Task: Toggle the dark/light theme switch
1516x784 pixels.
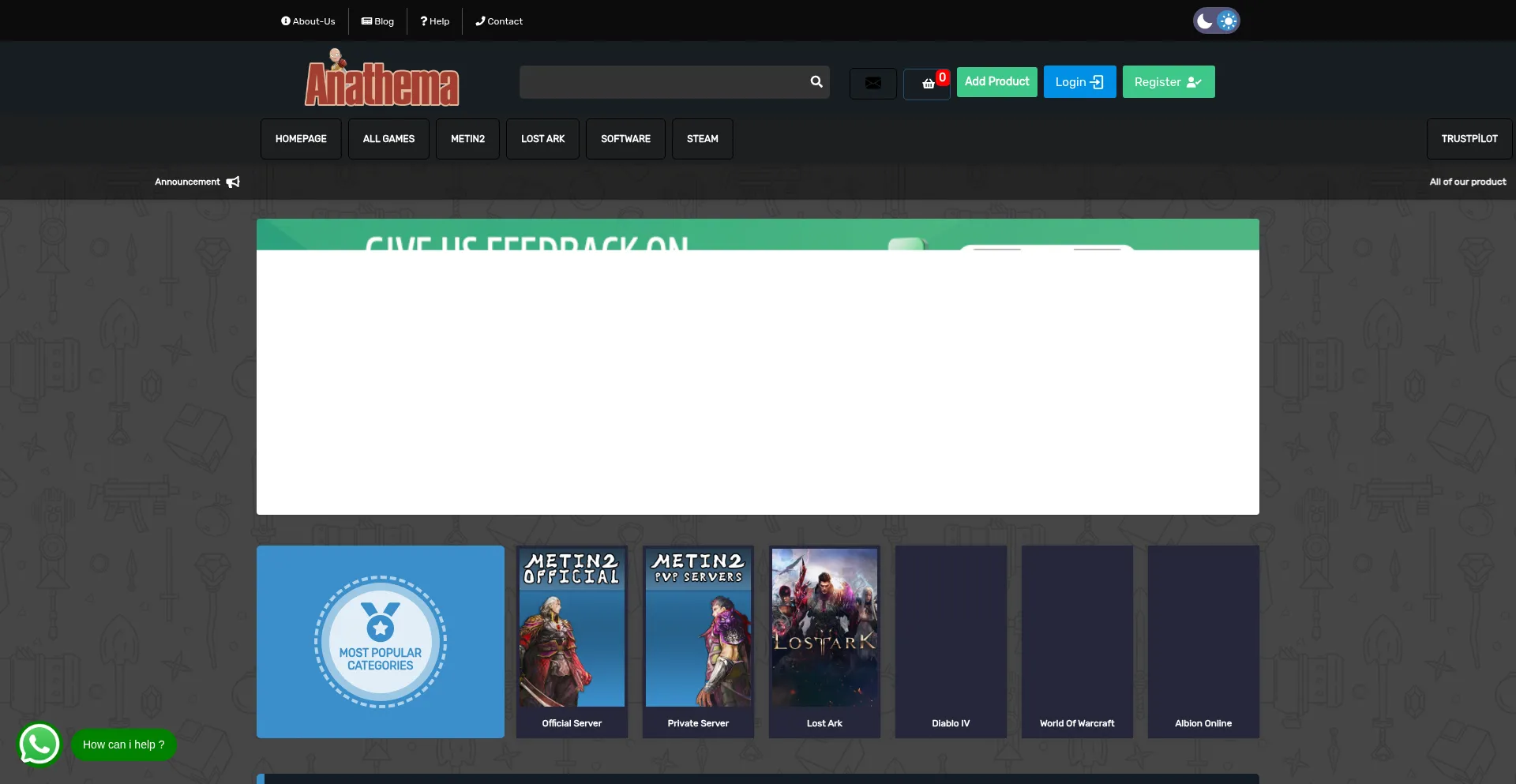Action: click(1216, 21)
